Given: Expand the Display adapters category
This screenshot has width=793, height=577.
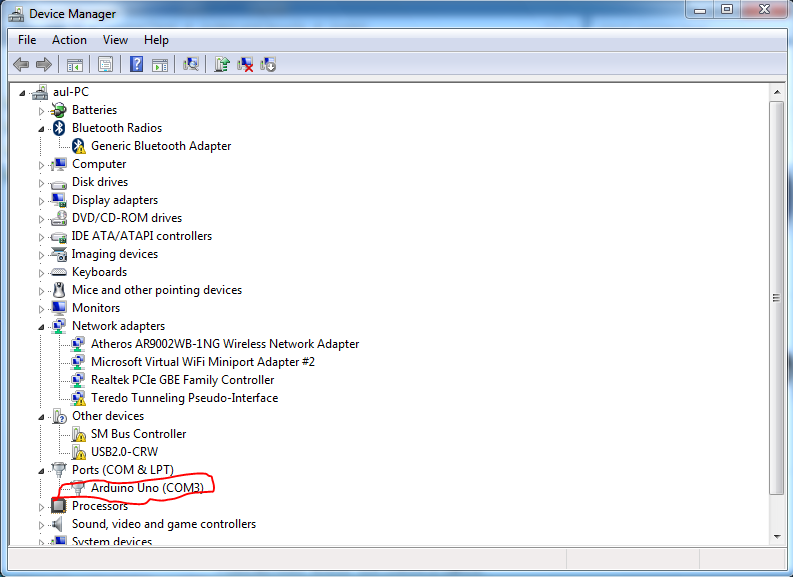Looking at the screenshot, I should pos(41,201).
